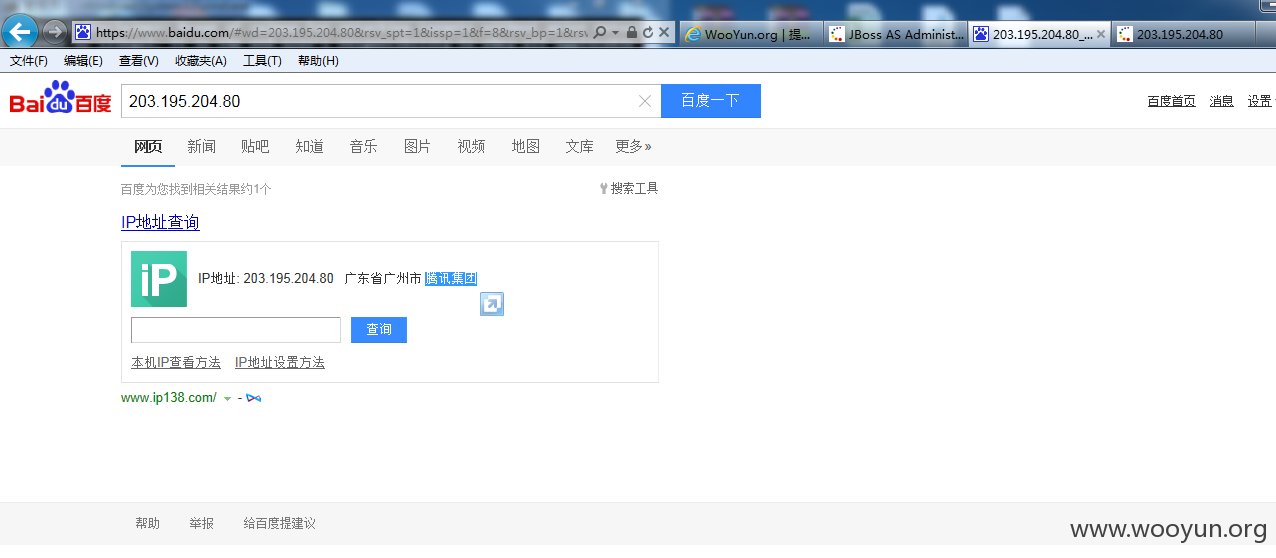Close the active 203.195.204.80_ tab
This screenshot has width=1276, height=558.
point(1101,34)
